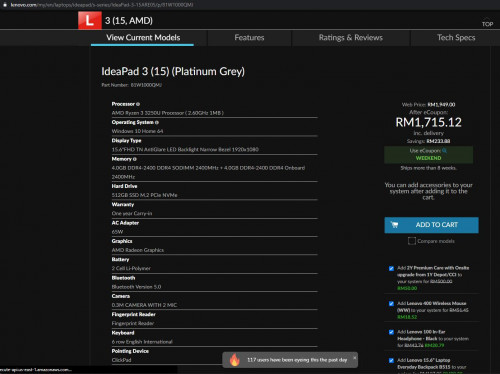The image size is (500, 374).
Task: Tick the Compare models checkbox
Action: pos(412,241)
